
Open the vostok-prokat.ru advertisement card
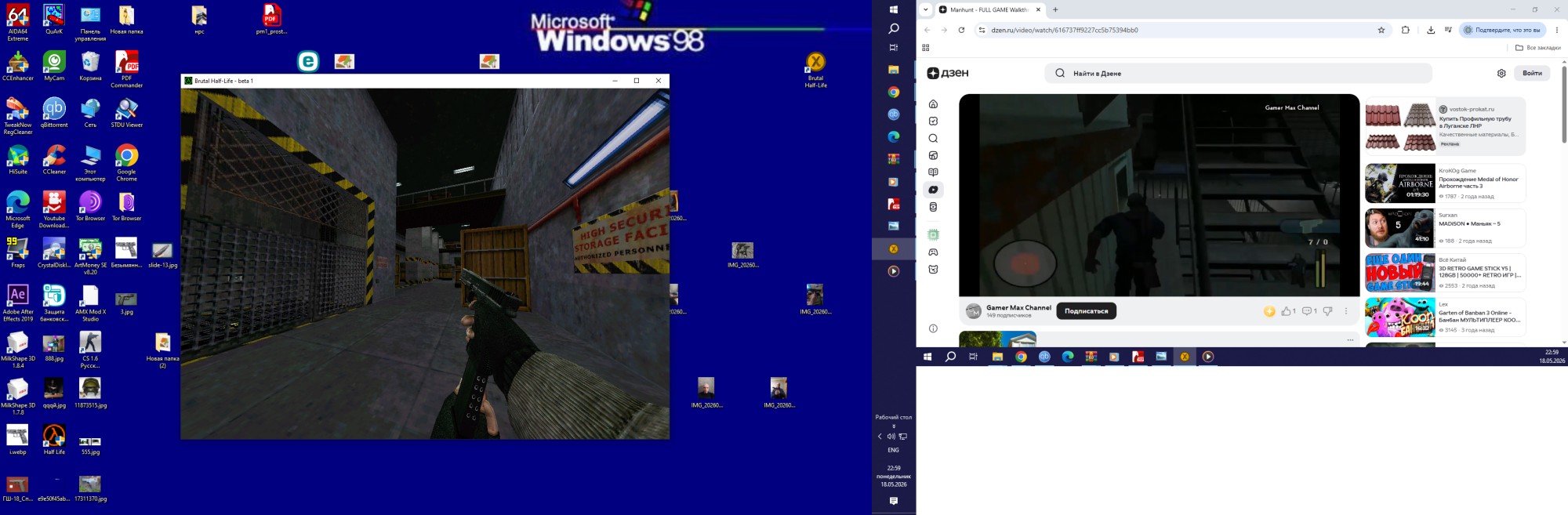pos(1445,126)
